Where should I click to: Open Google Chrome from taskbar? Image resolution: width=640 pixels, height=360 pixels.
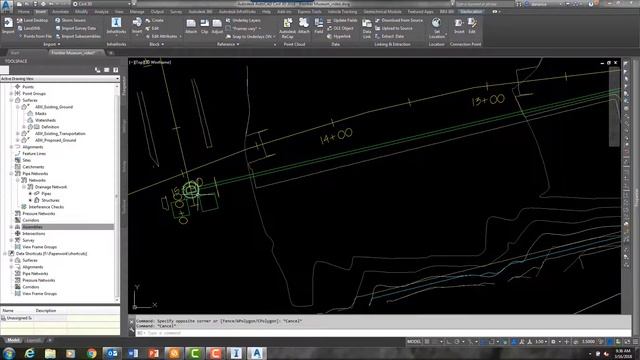[x=91, y=353]
